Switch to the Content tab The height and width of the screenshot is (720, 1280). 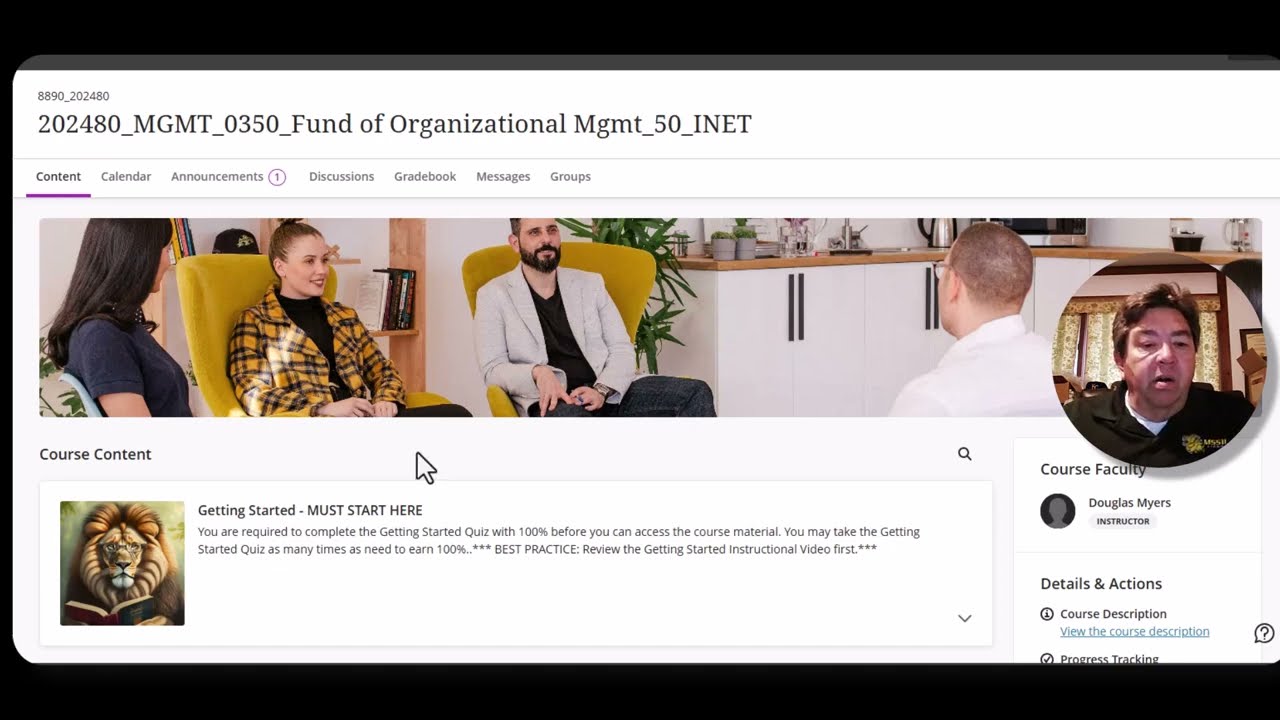coord(58,176)
